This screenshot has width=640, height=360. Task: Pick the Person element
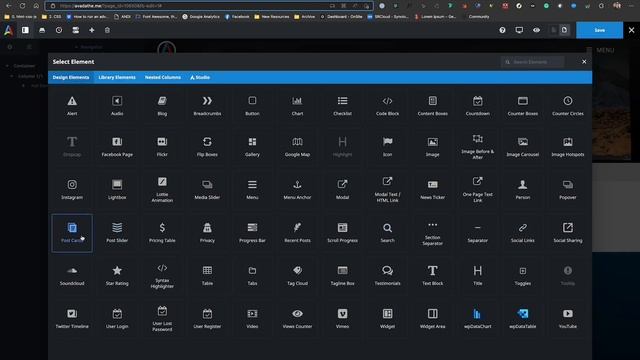coord(523,189)
